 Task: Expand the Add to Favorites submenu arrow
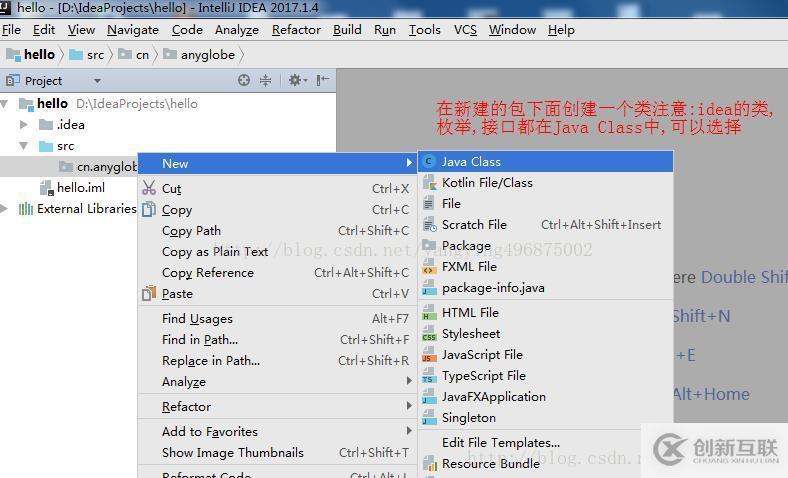coord(409,431)
